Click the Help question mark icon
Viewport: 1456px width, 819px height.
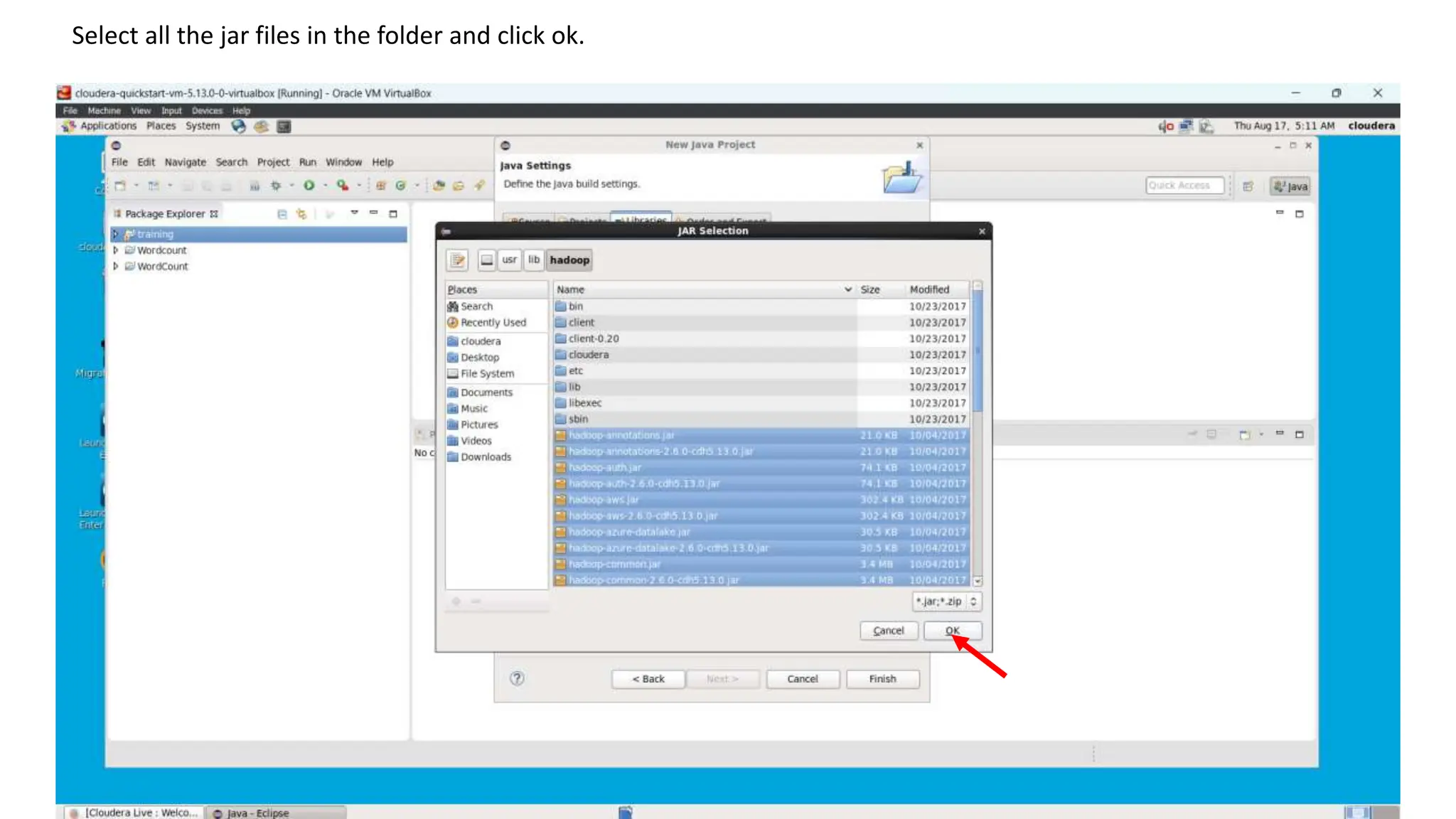click(517, 678)
